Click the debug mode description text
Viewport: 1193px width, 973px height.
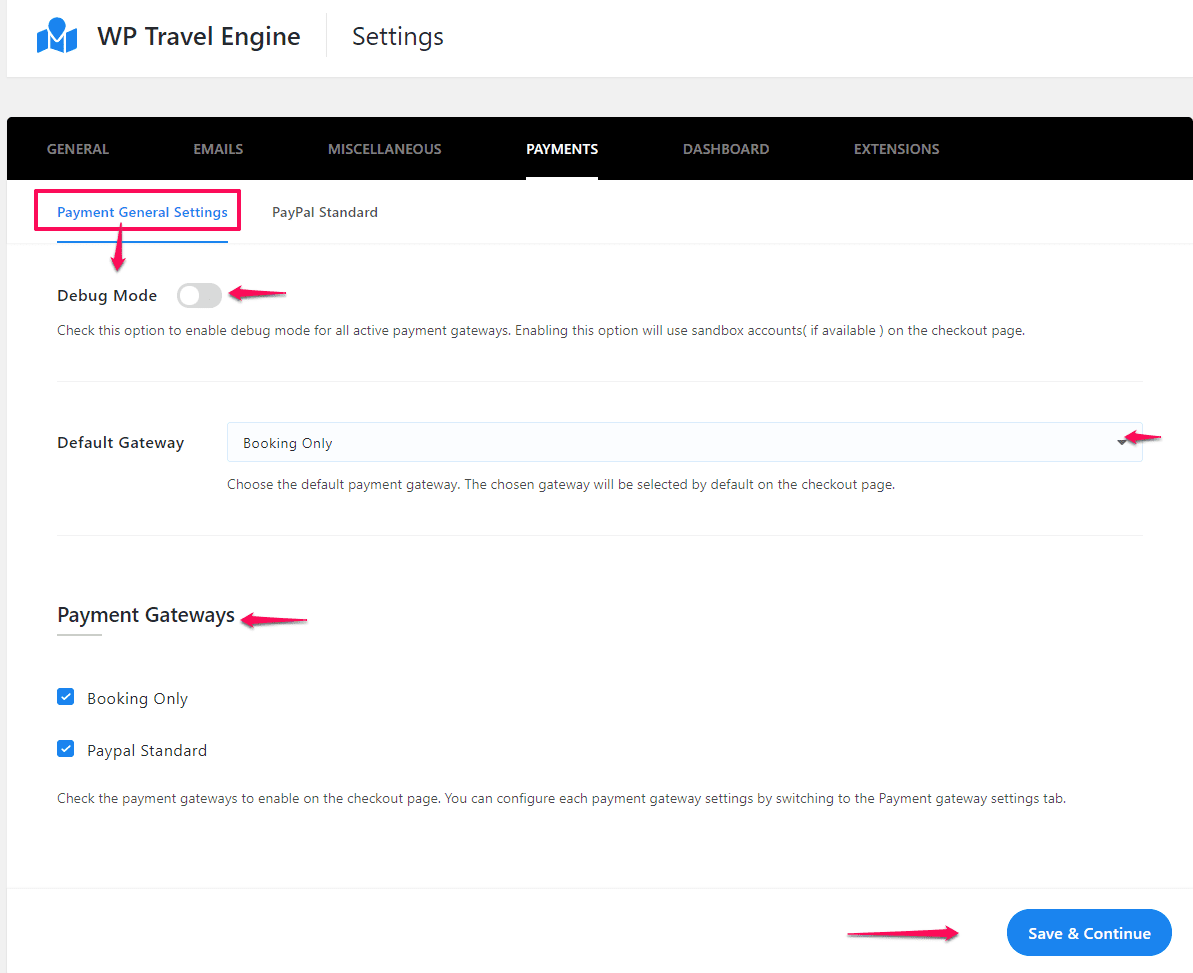coord(541,330)
